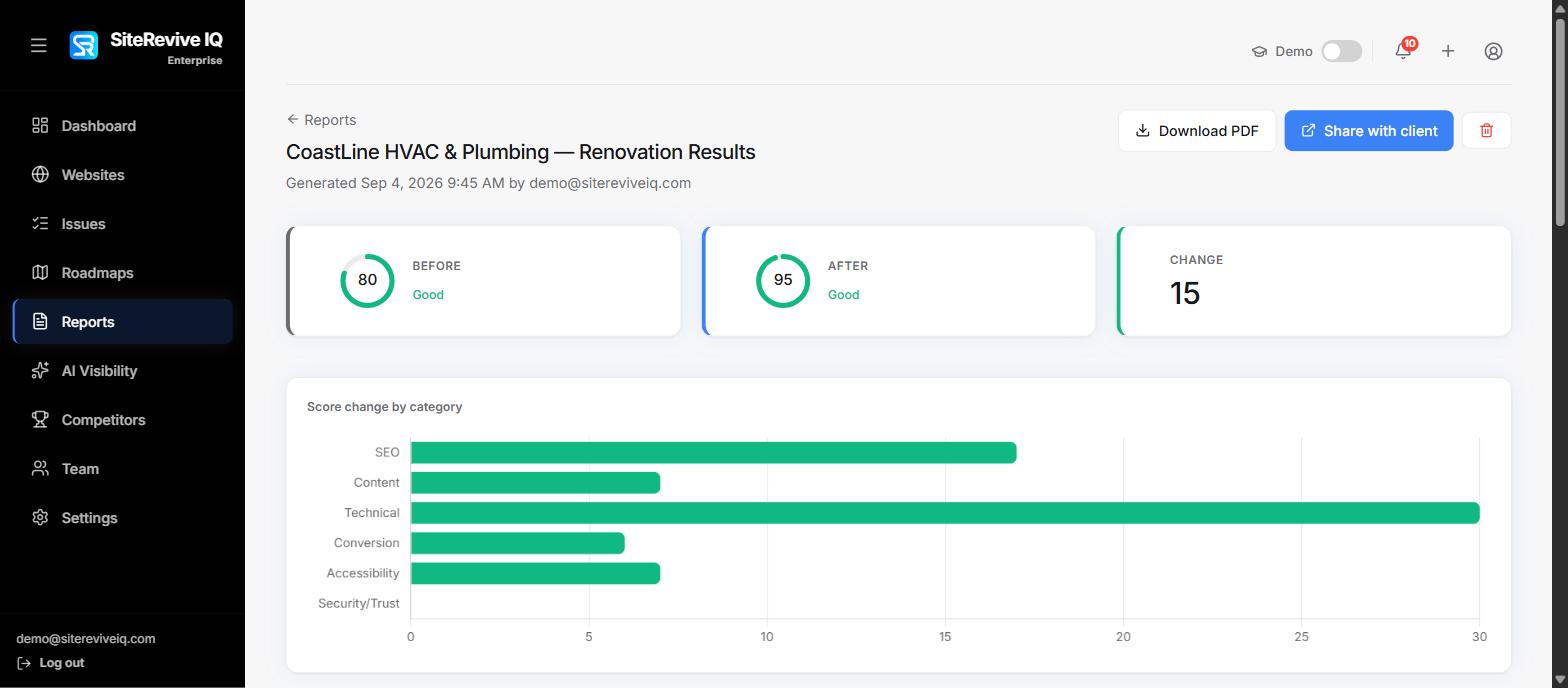The height and width of the screenshot is (688, 1568).
Task: Open the Team page
Action: (x=122, y=468)
